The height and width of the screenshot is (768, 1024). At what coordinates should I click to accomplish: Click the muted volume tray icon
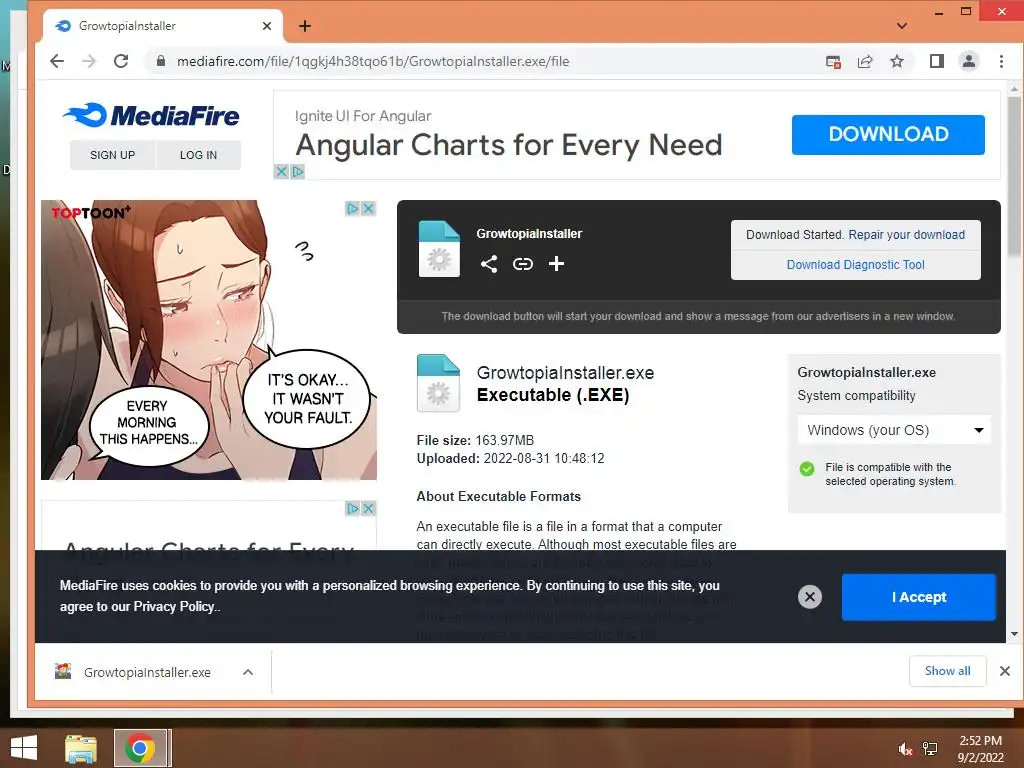coord(905,749)
